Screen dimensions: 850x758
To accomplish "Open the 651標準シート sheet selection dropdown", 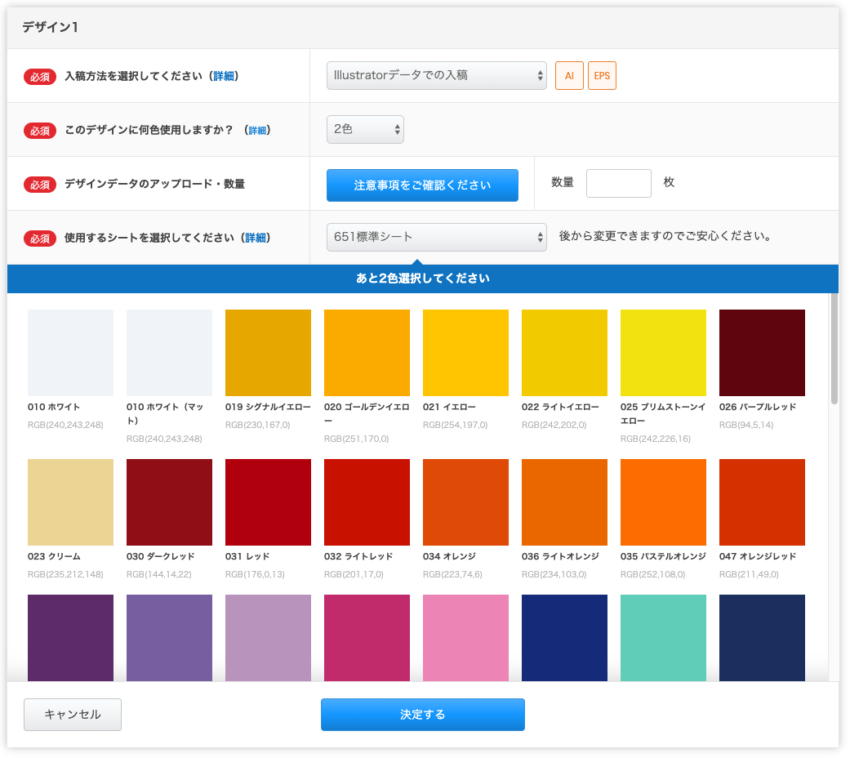I will click(435, 237).
